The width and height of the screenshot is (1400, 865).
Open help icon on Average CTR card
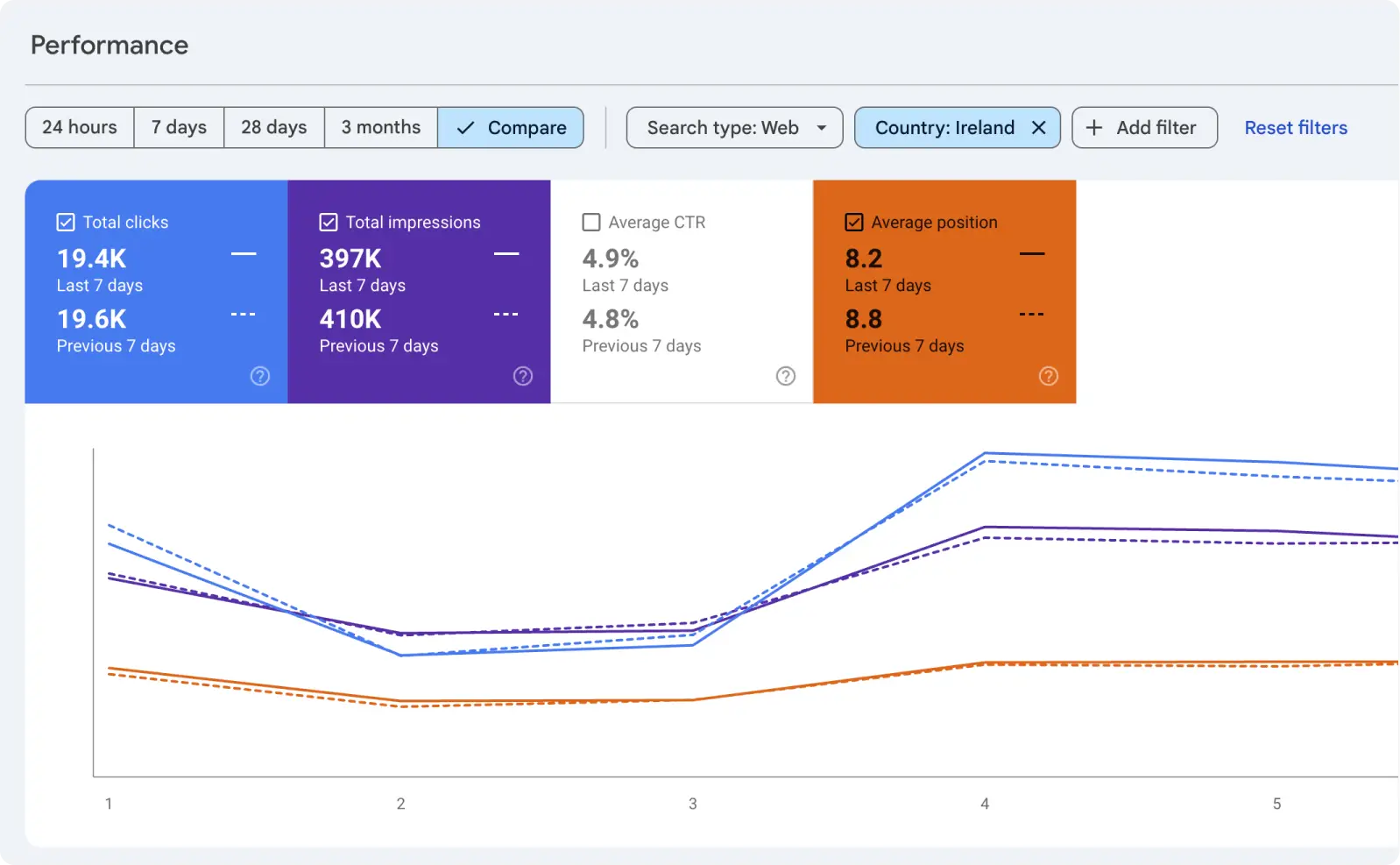tap(786, 376)
